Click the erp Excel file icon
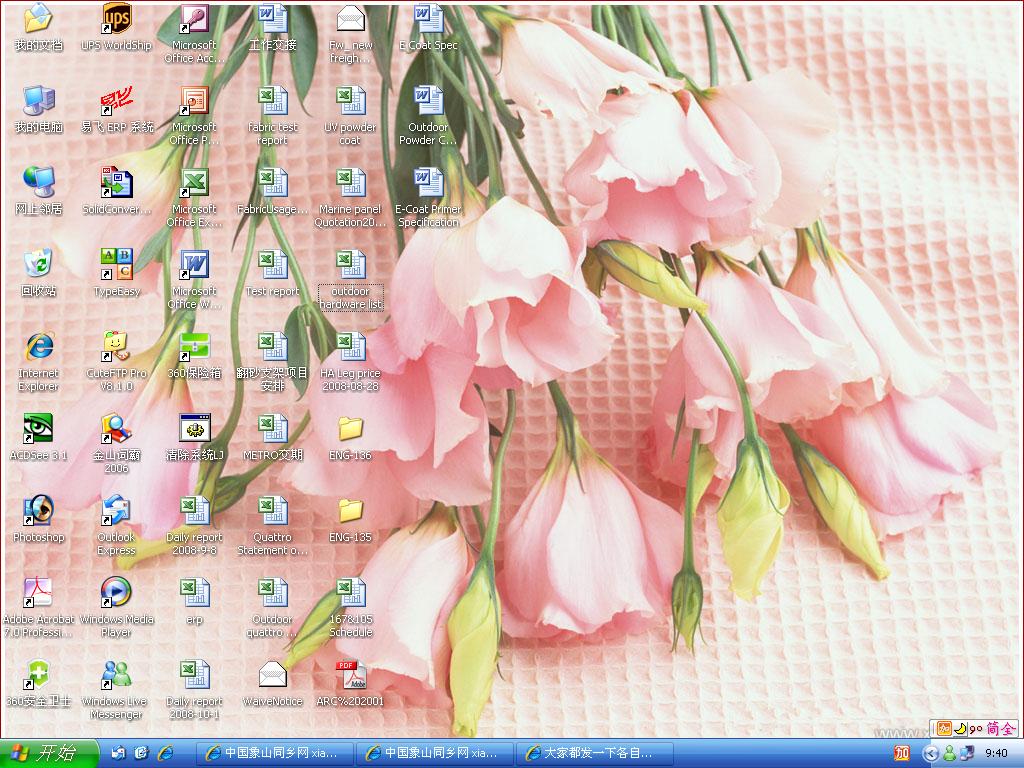Image resolution: width=1024 pixels, height=768 pixels. [194, 601]
